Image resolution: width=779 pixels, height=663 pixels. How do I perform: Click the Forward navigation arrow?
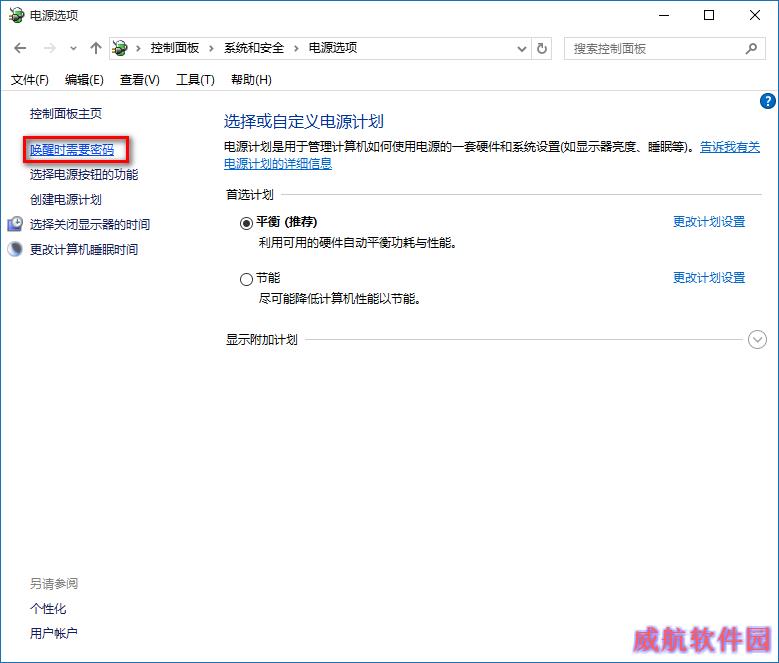point(50,48)
